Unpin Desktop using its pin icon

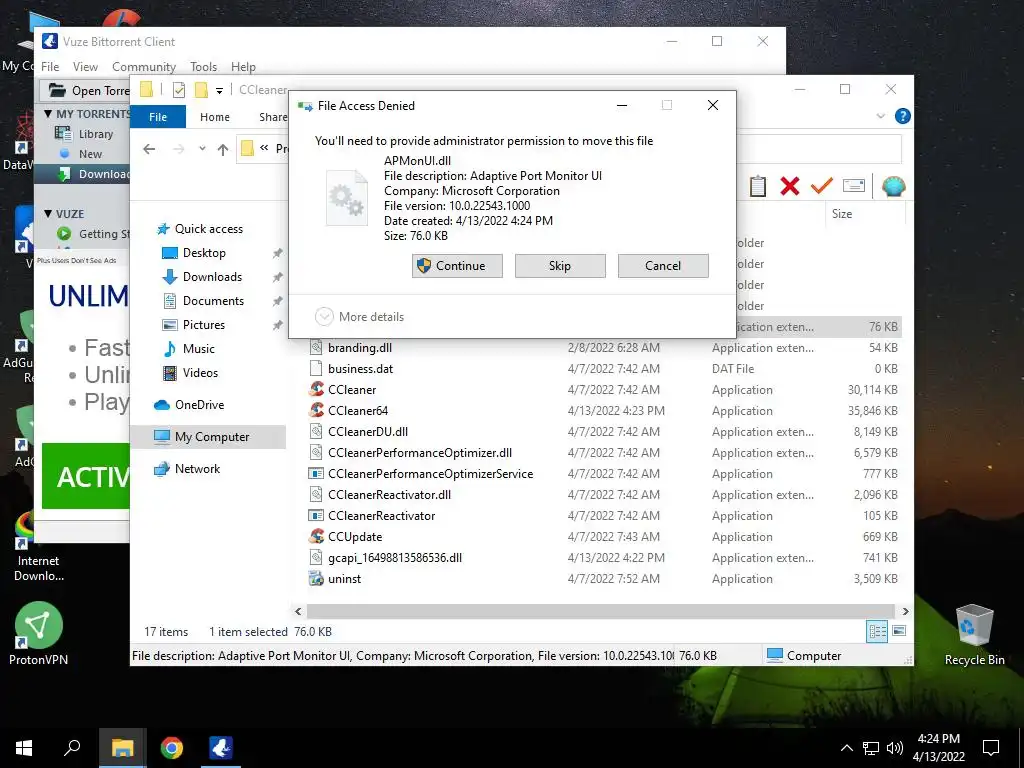(278, 253)
